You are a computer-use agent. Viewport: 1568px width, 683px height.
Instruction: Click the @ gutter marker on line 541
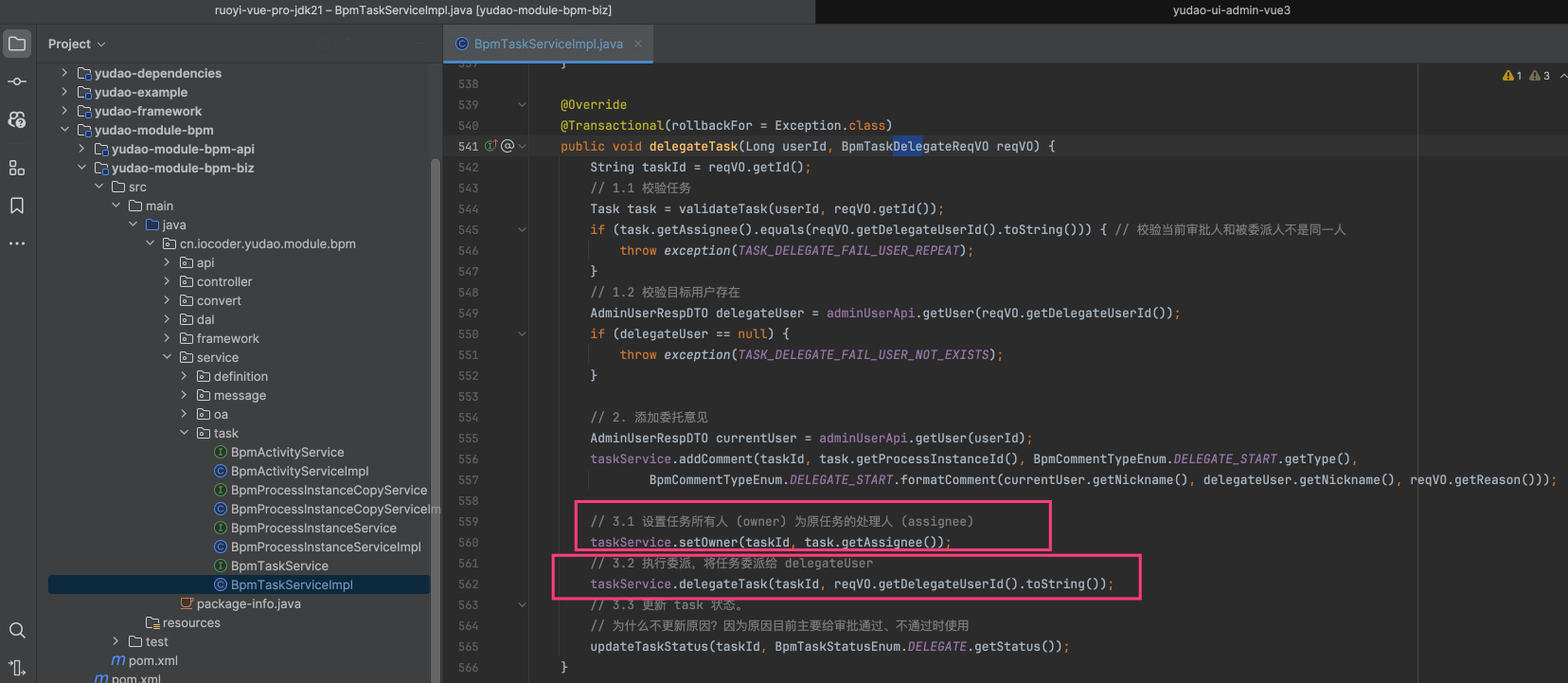pos(508,146)
